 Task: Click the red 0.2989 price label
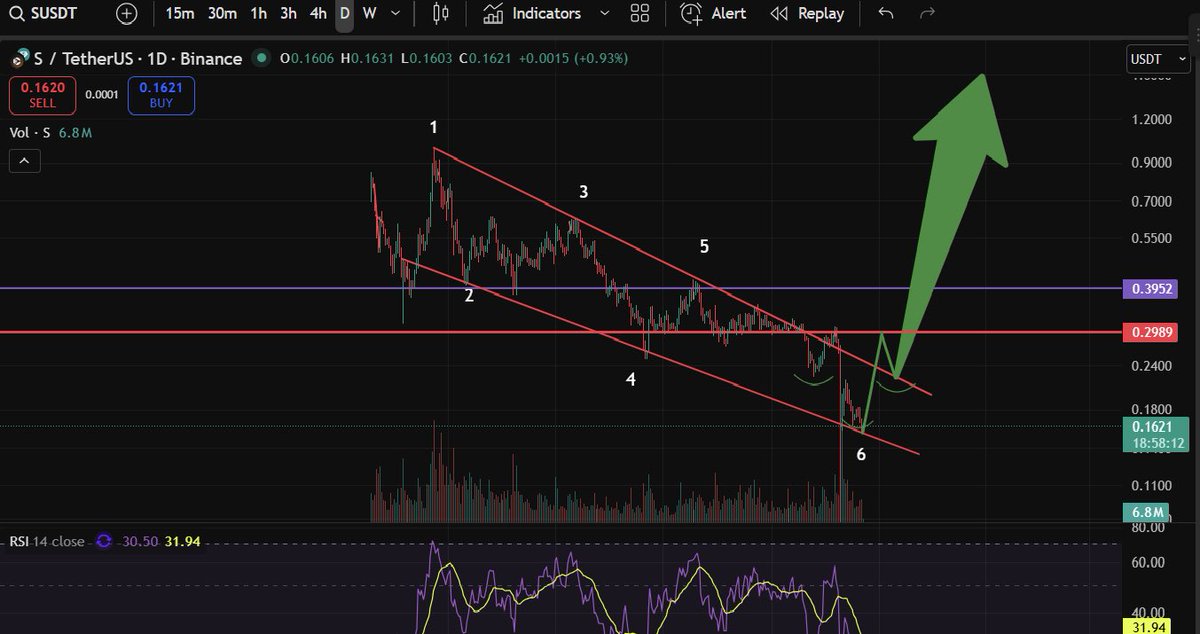pos(1152,332)
